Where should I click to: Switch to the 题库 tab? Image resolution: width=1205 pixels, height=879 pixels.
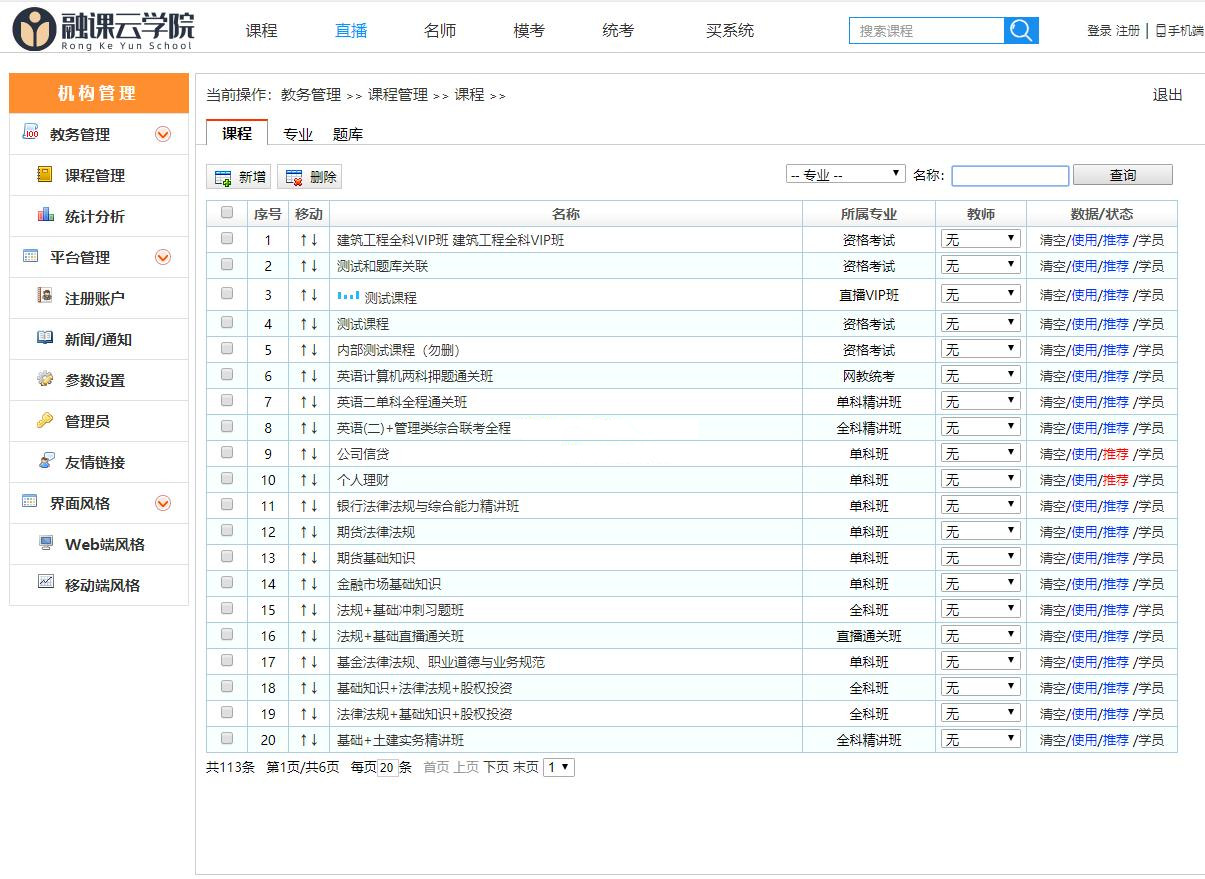(348, 133)
